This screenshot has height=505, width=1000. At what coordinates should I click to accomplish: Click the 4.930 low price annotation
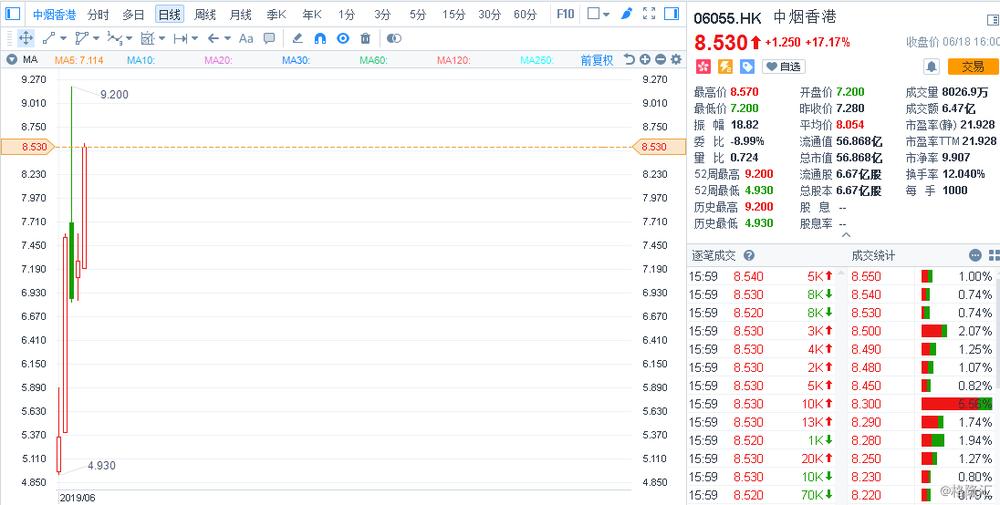coord(101,465)
